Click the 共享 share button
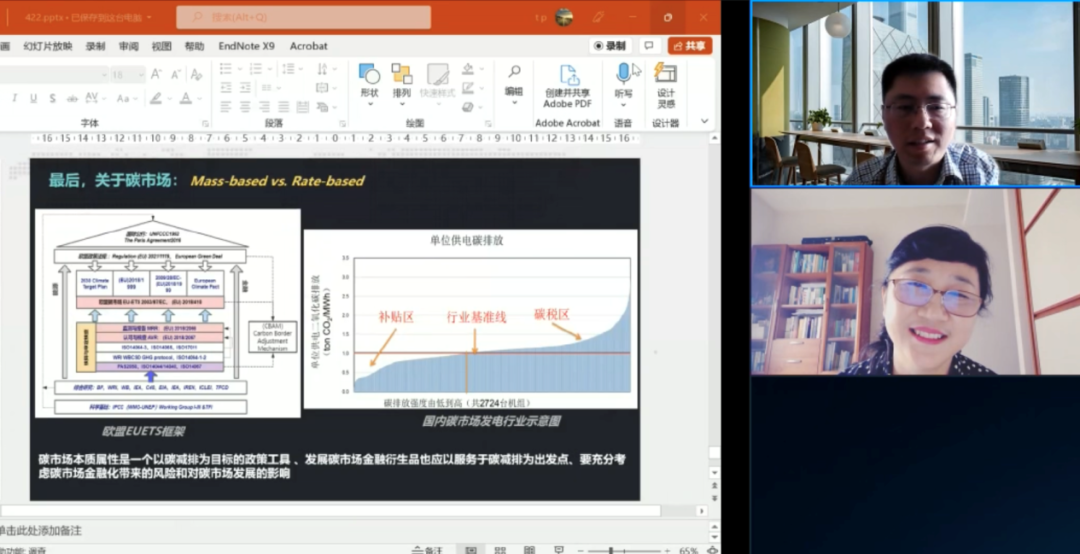The height and width of the screenshot is (554, 1080). (689, 45)
